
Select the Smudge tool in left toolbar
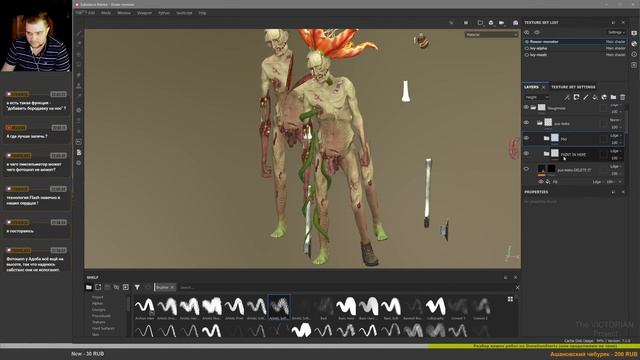79,76
